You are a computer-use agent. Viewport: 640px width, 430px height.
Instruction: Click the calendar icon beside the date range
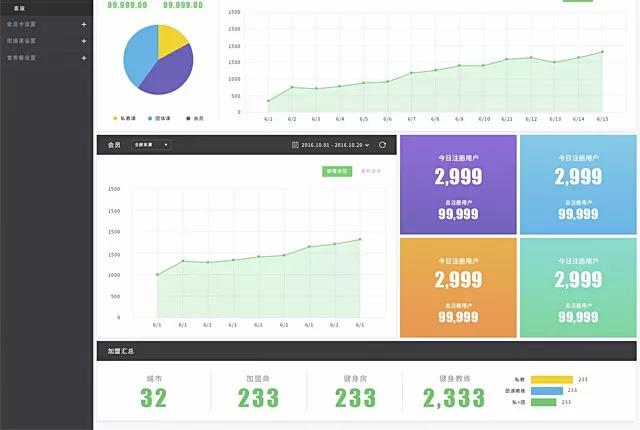294,145
